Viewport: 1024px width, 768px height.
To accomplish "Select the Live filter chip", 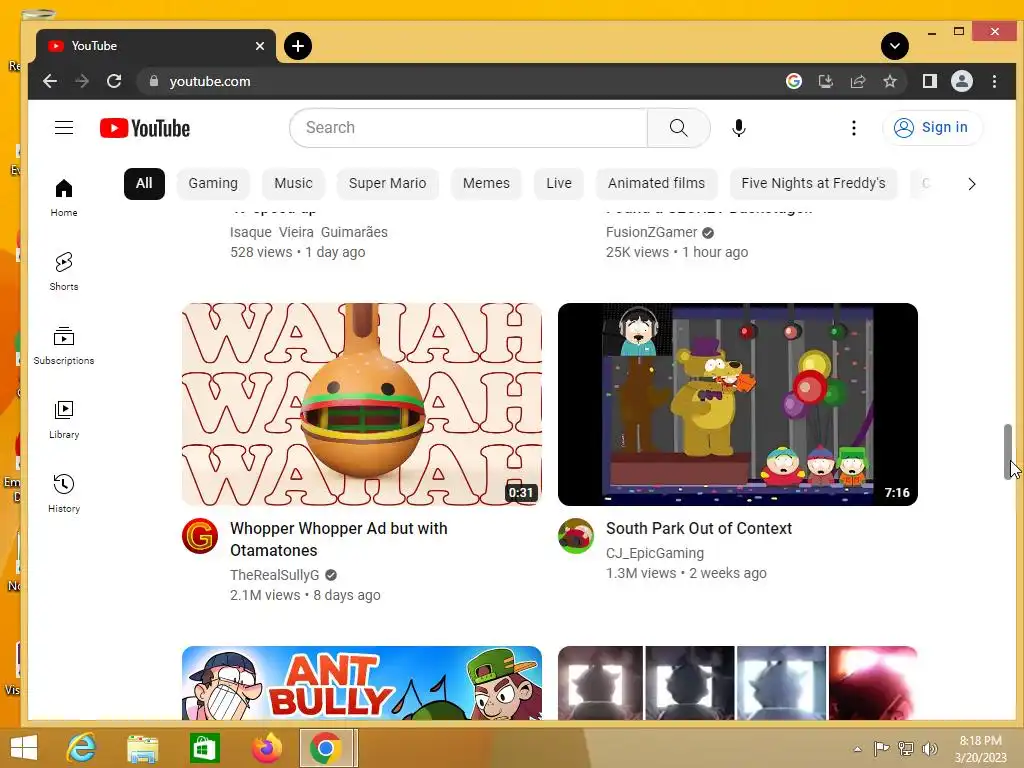I will pos(558,184).
